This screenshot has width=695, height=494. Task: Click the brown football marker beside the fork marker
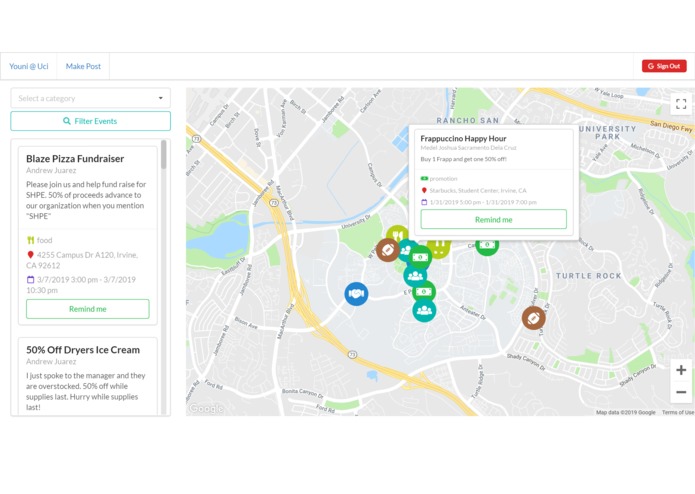[x=388, y=250]
